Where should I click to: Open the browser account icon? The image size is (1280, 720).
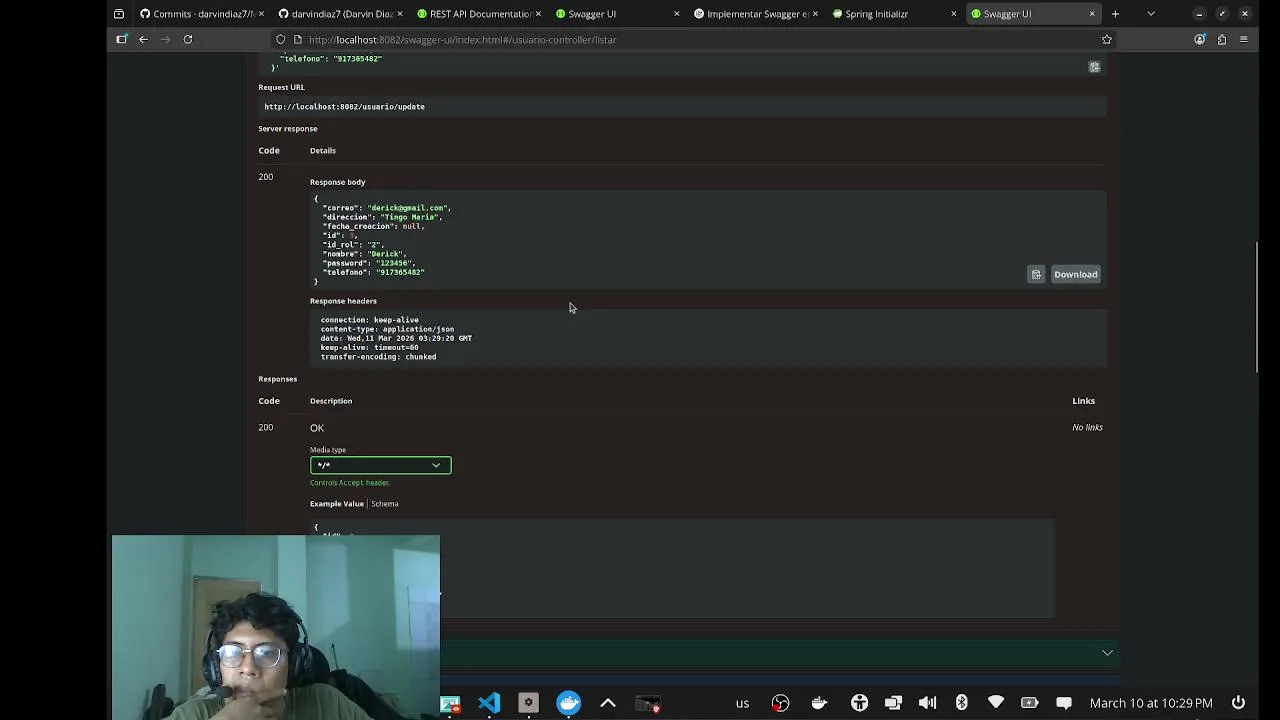coord(1199,39)
